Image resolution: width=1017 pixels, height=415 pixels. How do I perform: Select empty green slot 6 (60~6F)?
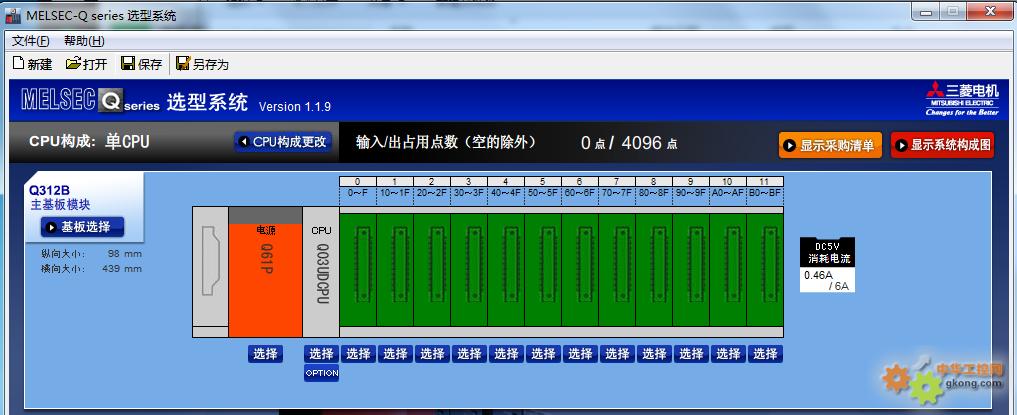pos(580,270)
